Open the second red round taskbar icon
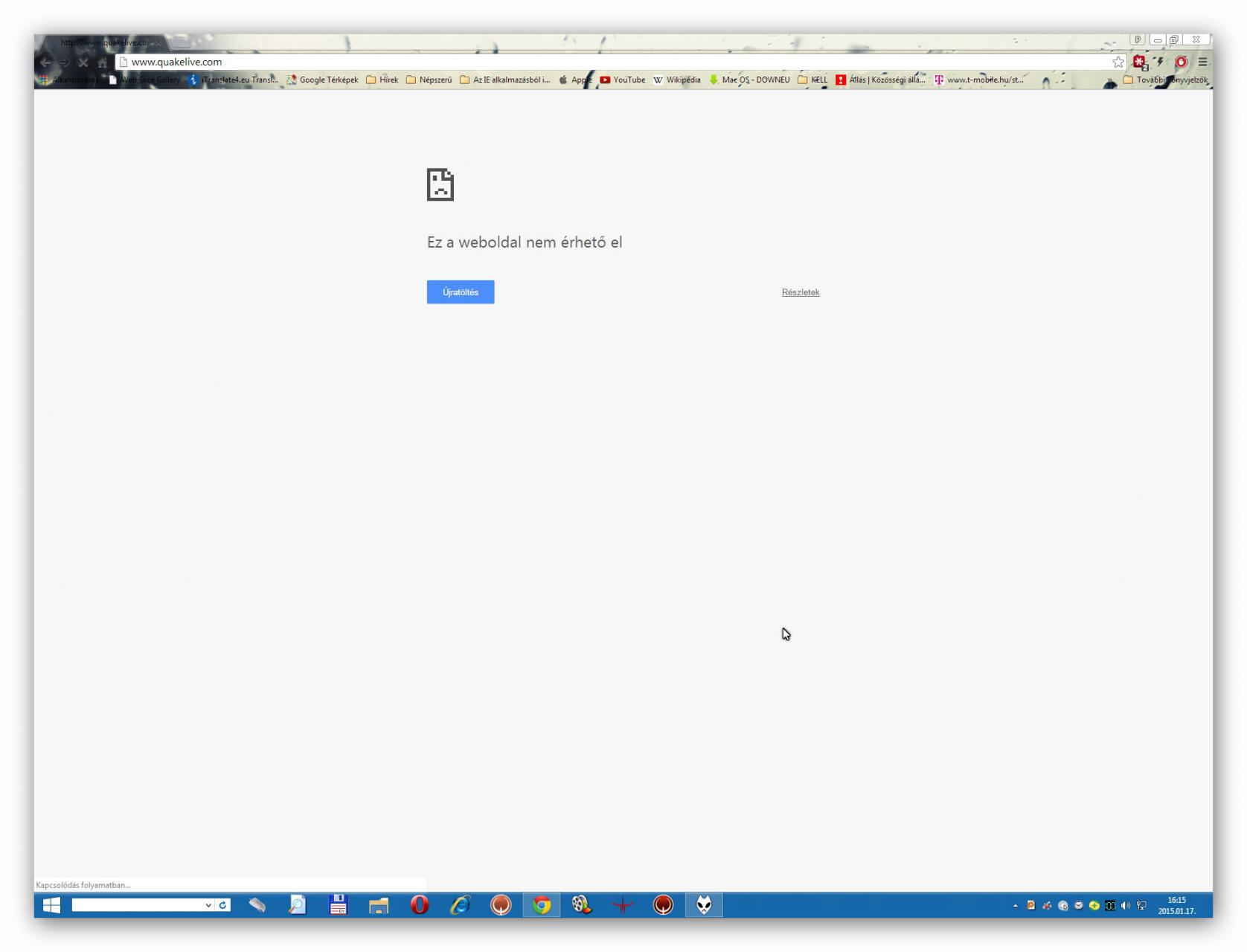Screen dimensions: 1247x952 (x=663, y=905)
